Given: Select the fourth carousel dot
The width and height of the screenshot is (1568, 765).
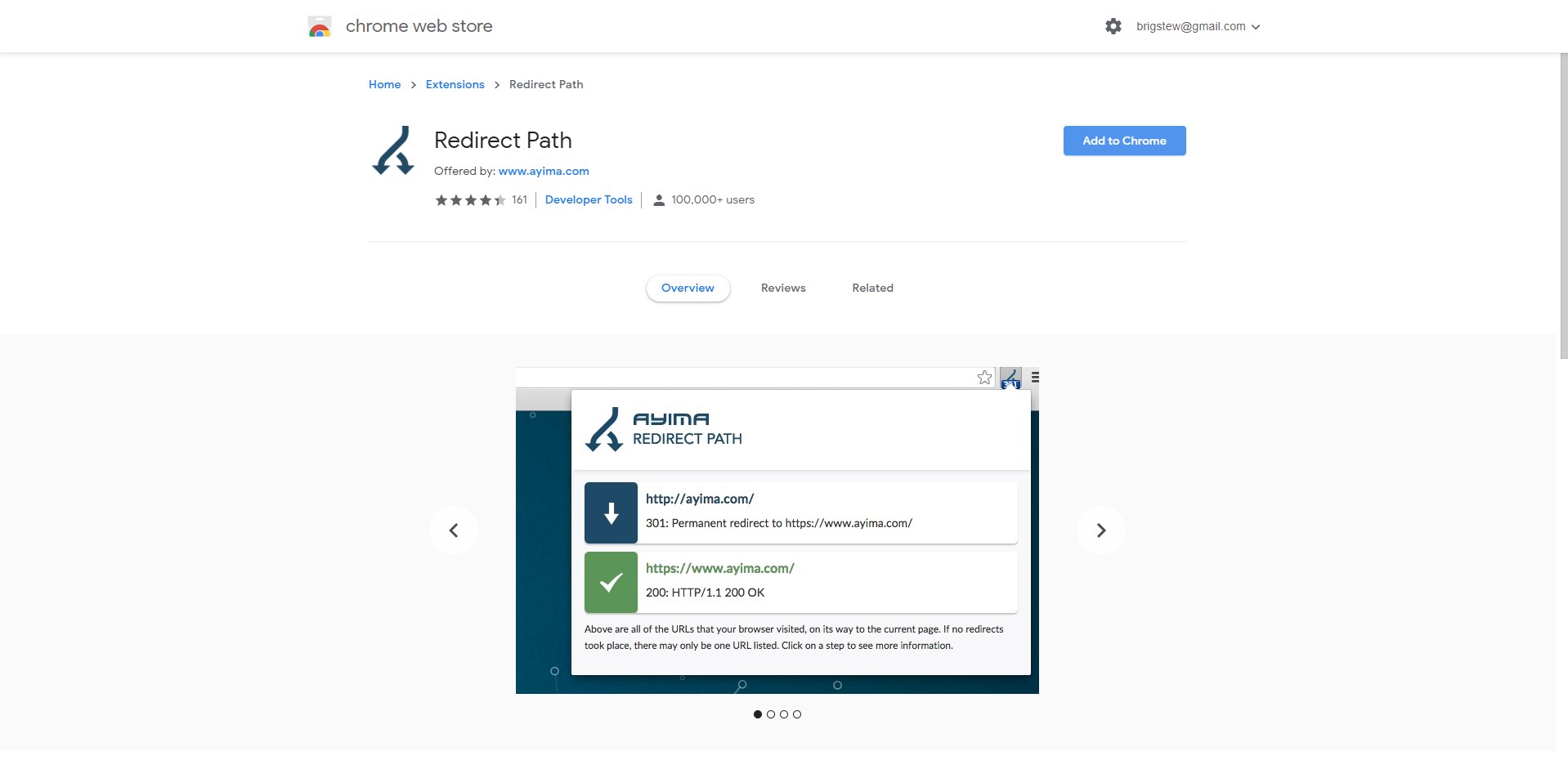Looking at the screenshot, I should pyautogui.click(x=797, y=714).
